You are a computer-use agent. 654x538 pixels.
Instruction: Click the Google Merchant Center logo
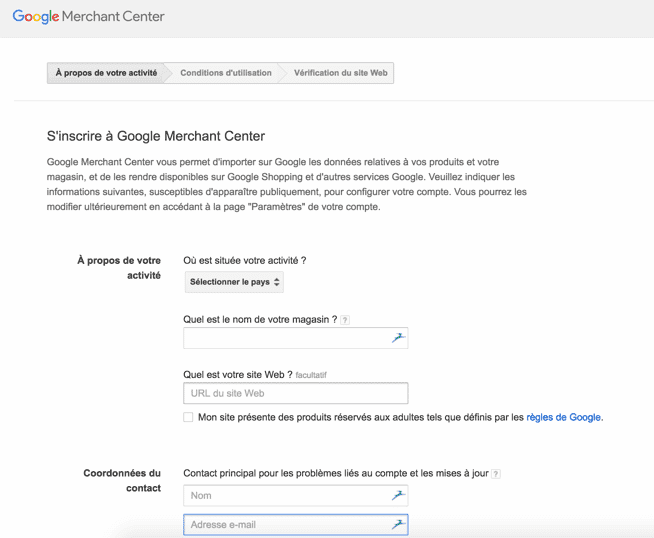point(88,17)
